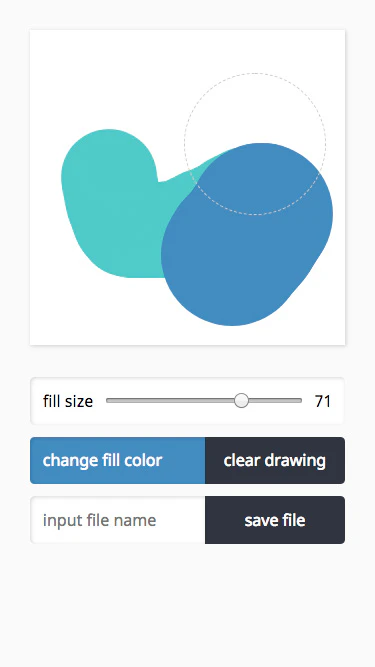Set fill size lower on slider track left of handle
Image resolution: width=375 pixels, height=667 pixels.
pyautogui.click(x=170, y=400)
